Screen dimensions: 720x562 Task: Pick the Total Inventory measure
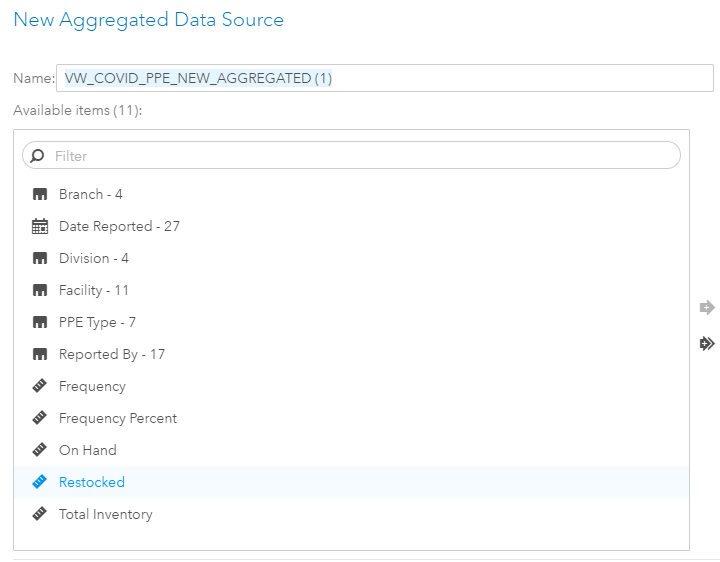click(x=106, y=514)
